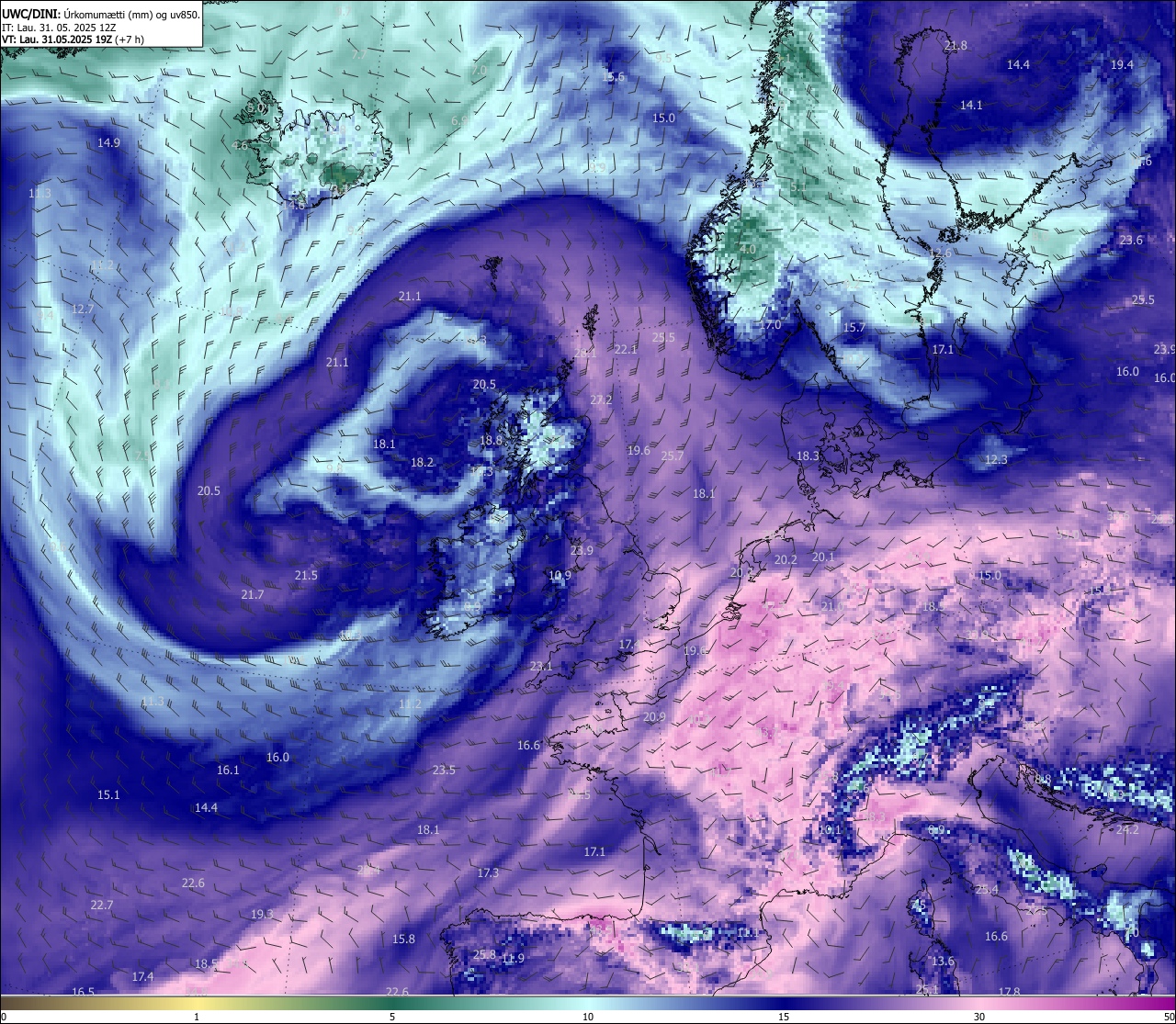
Task: Click the 25.8 value over northern Spain
Action: 484,955
